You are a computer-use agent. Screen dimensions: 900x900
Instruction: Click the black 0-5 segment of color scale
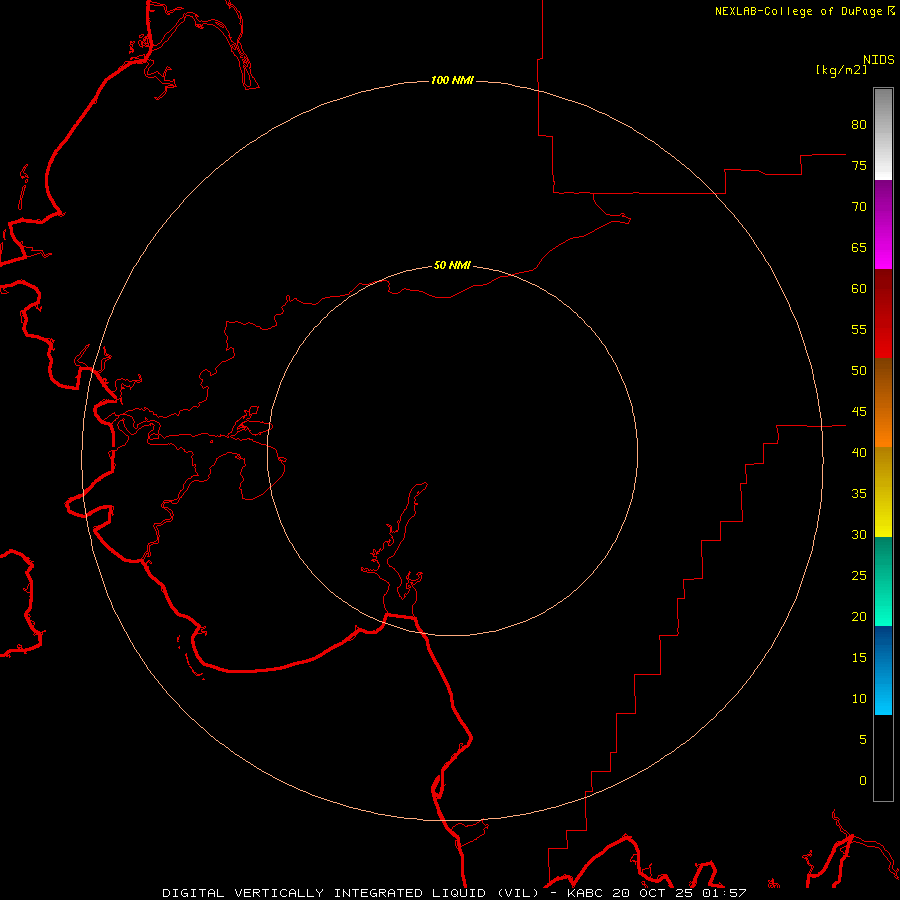[x=883, y=758]
